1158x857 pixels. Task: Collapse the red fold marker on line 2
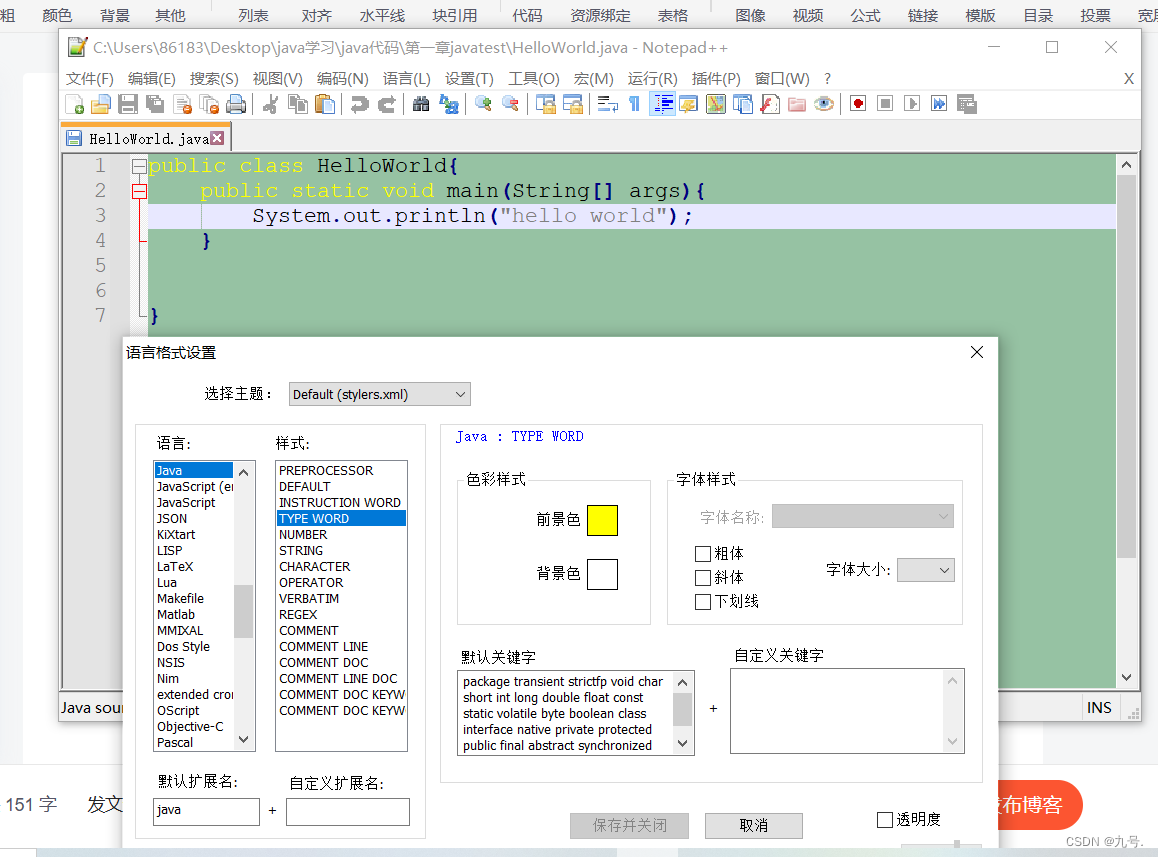pyautogui.click(x=139, y=192)
